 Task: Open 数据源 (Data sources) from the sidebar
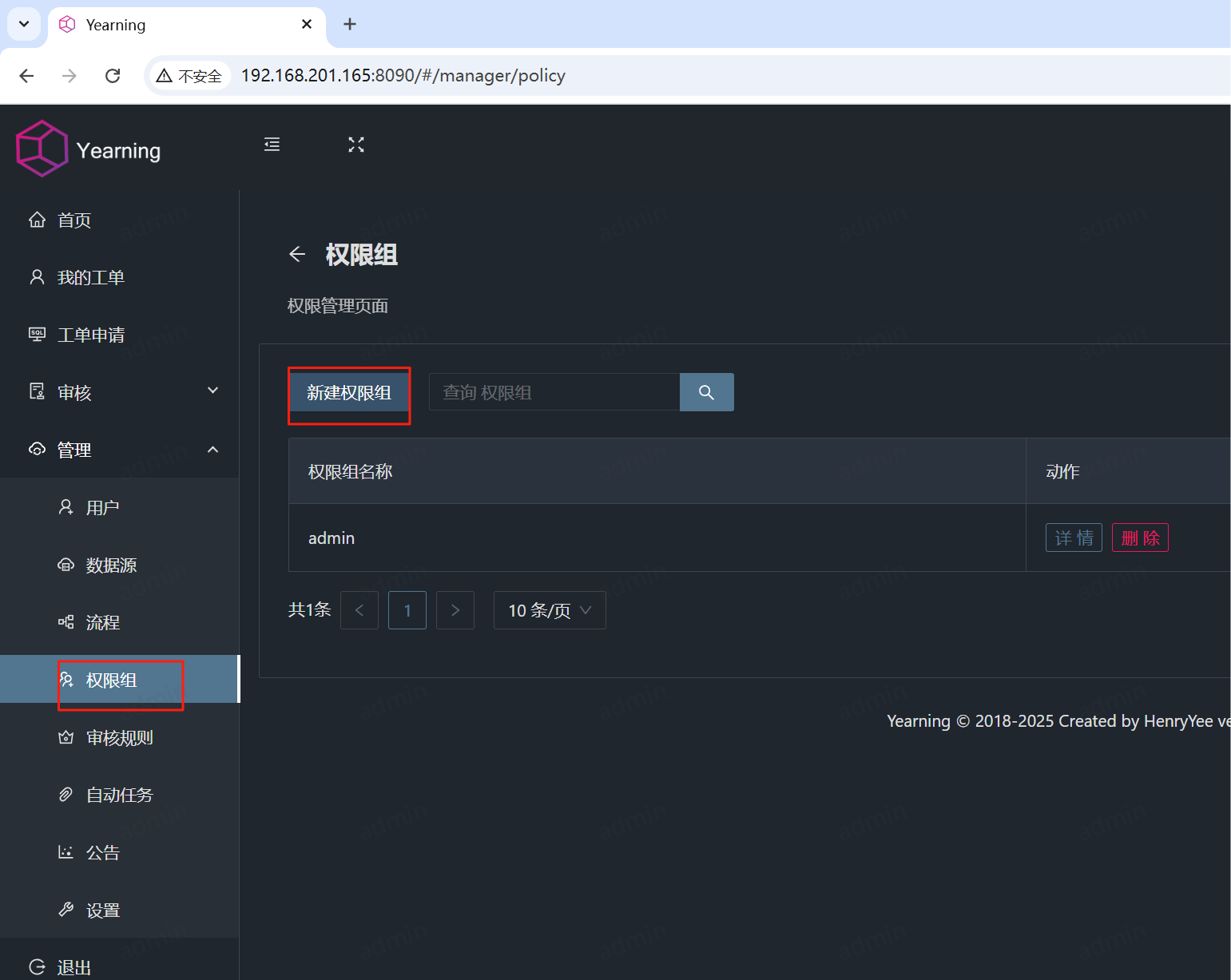point(109,565)
